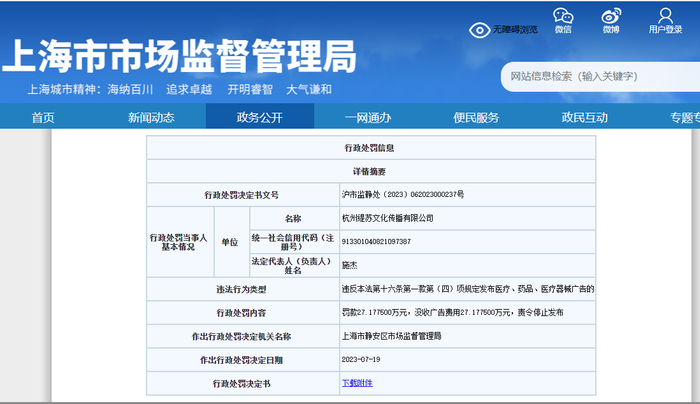
Task: Open the 微博 Weibo icon
Action: 611,17
